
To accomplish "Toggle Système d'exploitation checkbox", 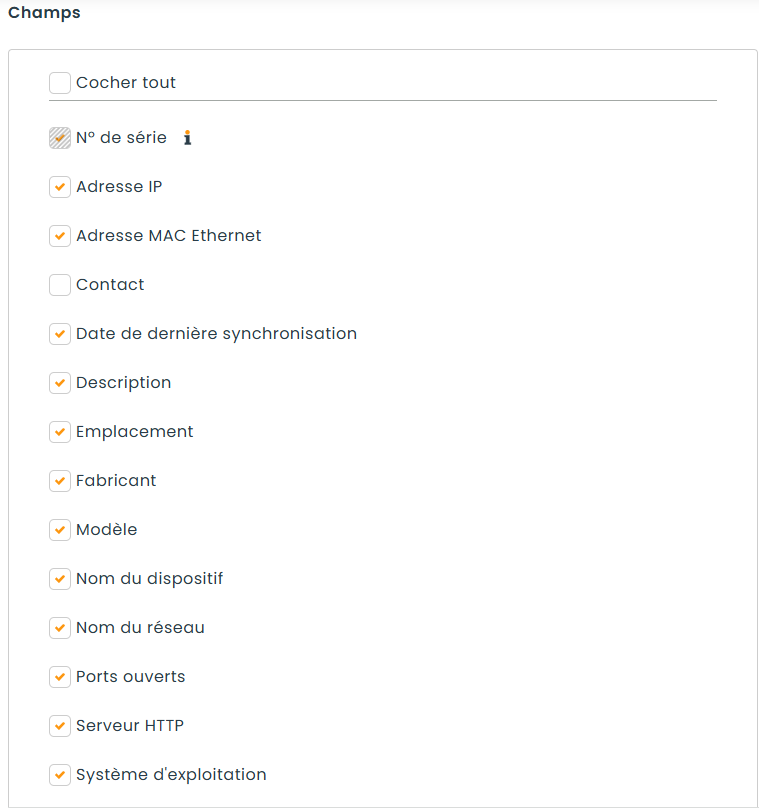I will [60, 775].
